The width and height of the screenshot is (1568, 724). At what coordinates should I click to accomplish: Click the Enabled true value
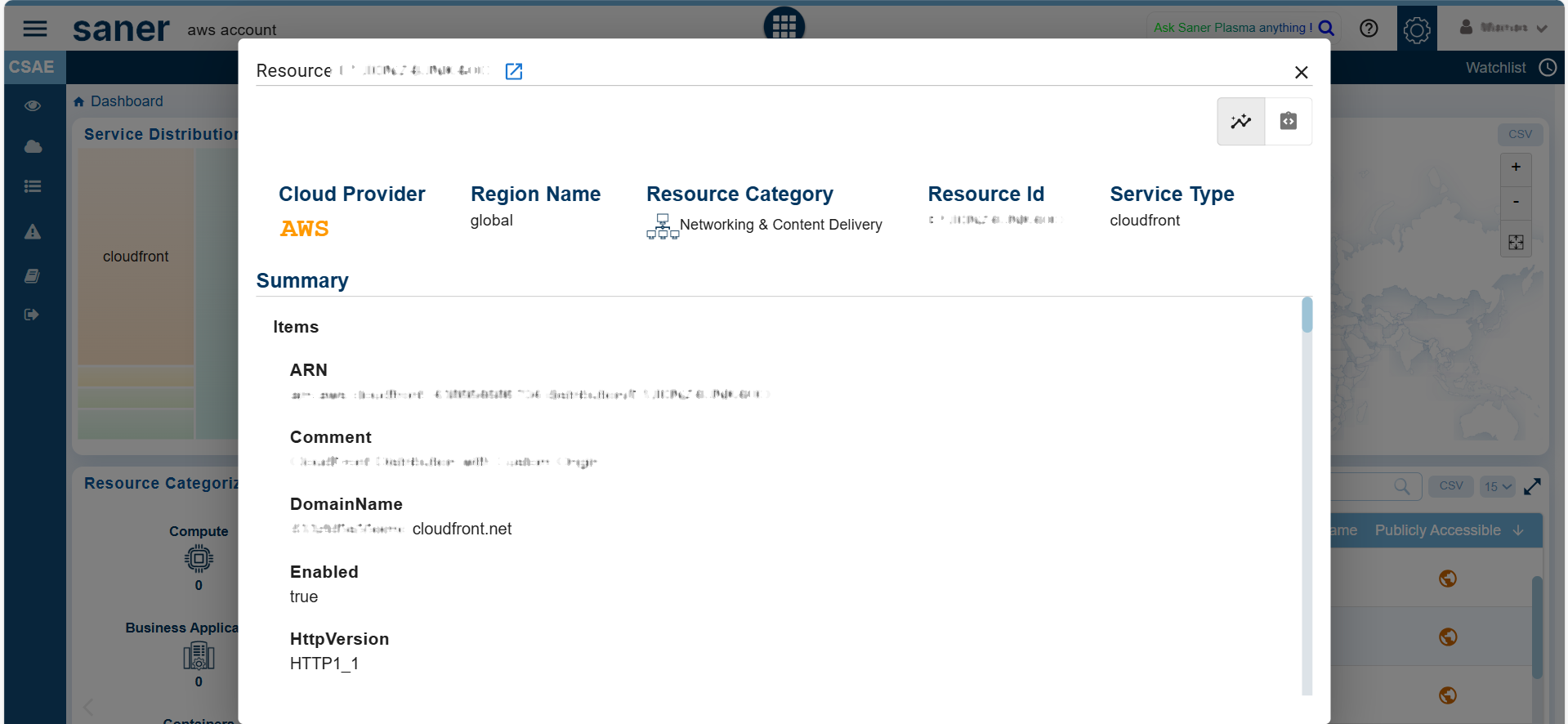point(304,597)
